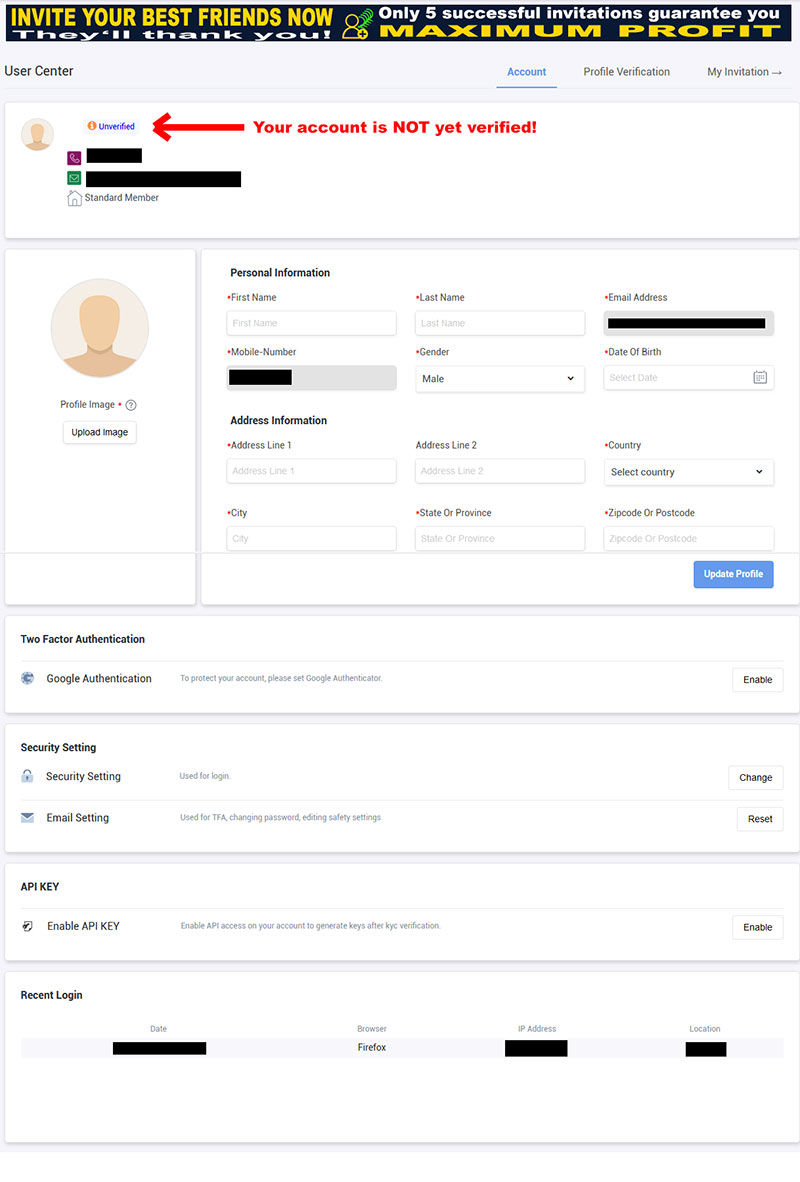Click the Update Profile button
Screen dimensions: 800x1182
coord(733,574)
